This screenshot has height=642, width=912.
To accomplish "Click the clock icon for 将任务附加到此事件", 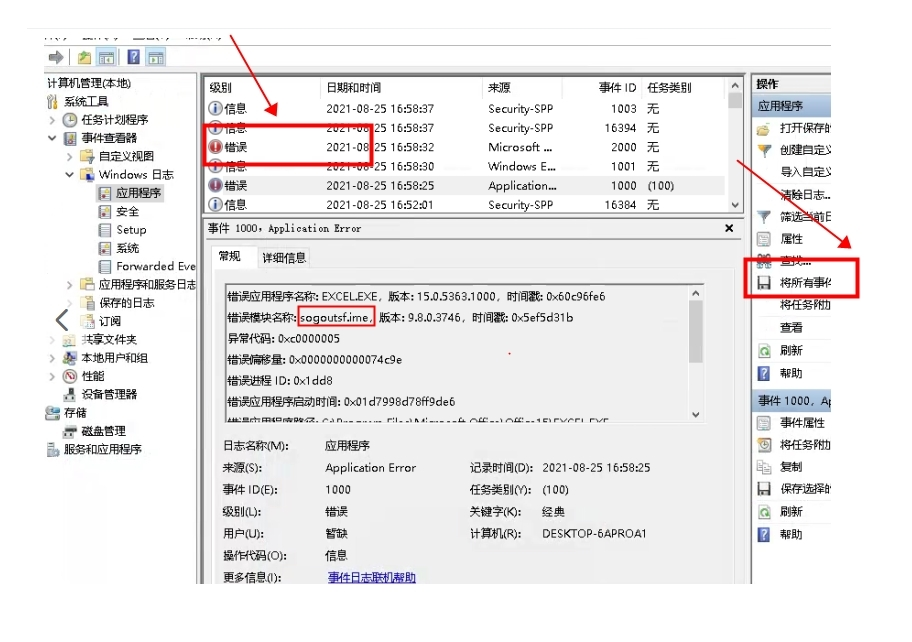I will (x=764, y=445).
